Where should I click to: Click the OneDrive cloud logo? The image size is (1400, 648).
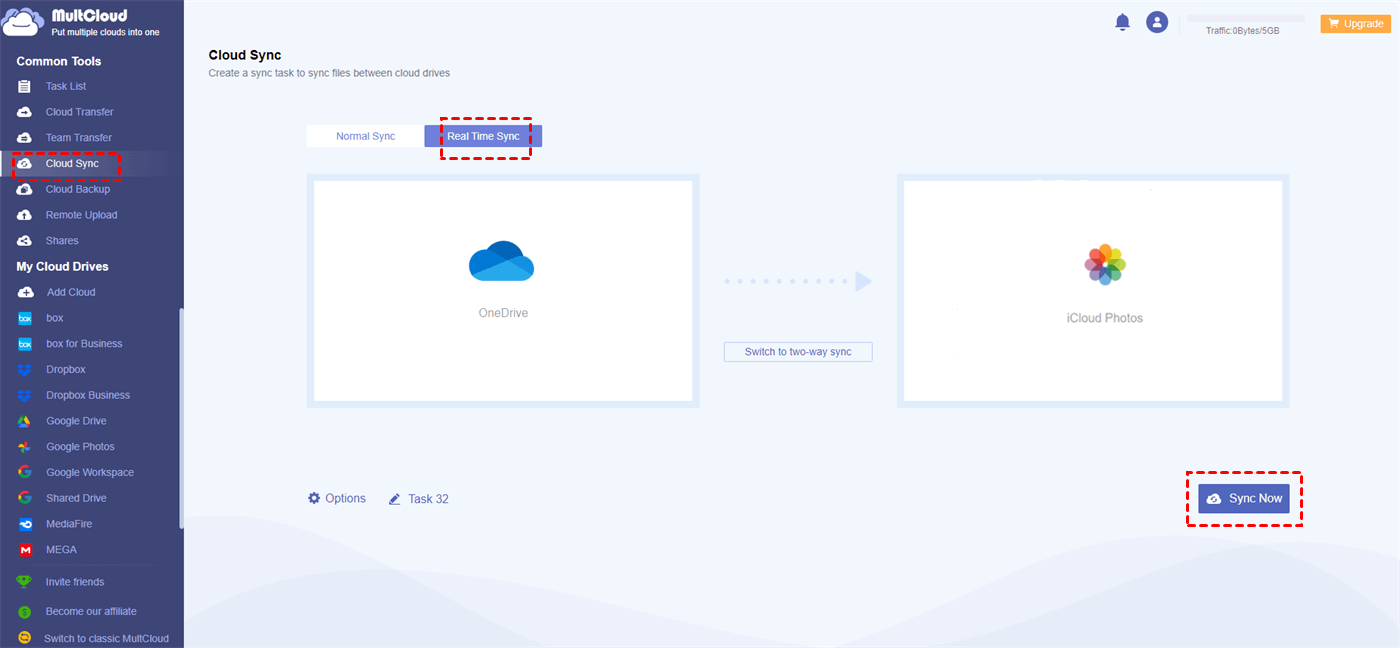[502, 262]
